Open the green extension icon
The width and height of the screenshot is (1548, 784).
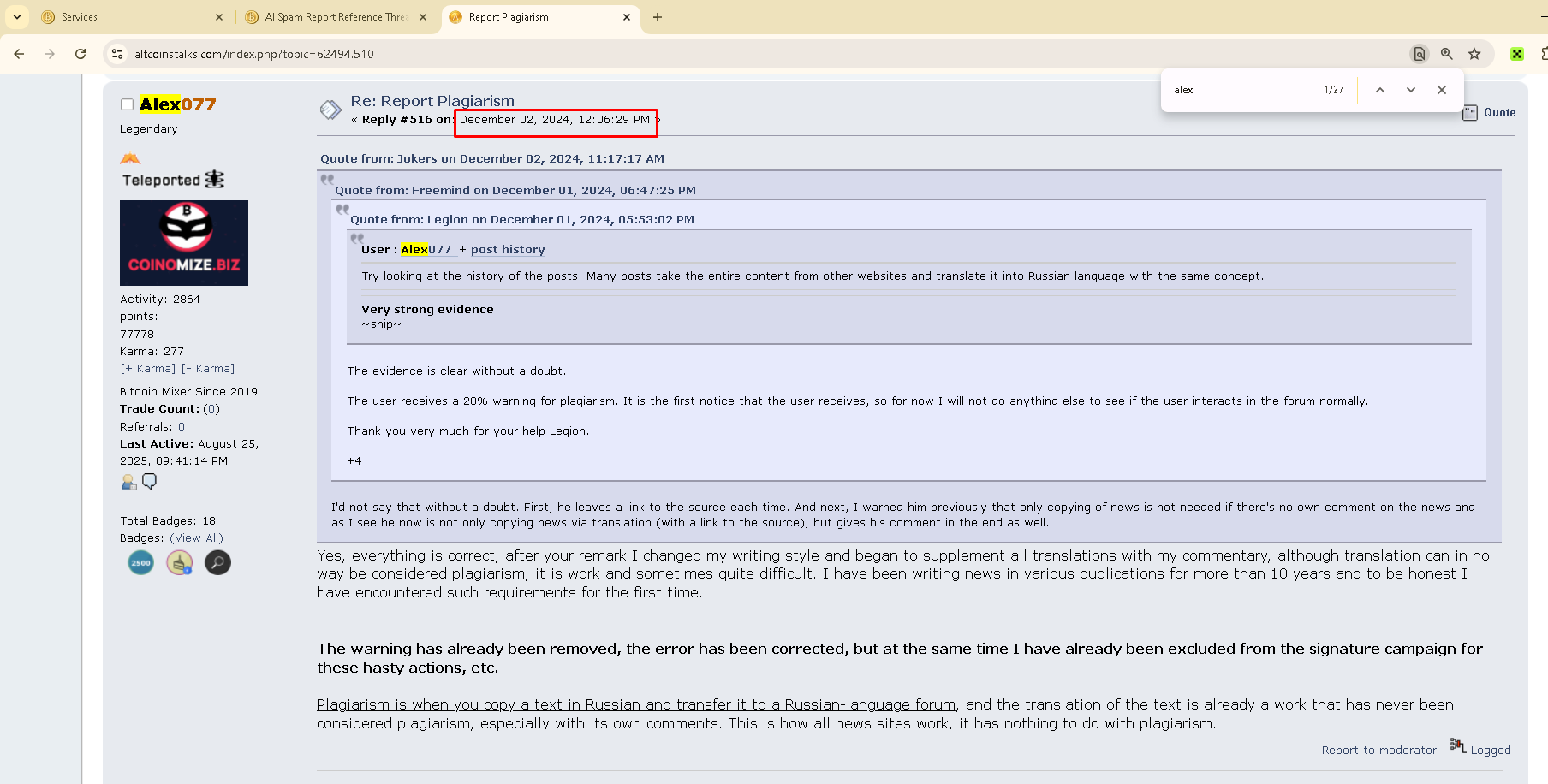[1517, 54]
